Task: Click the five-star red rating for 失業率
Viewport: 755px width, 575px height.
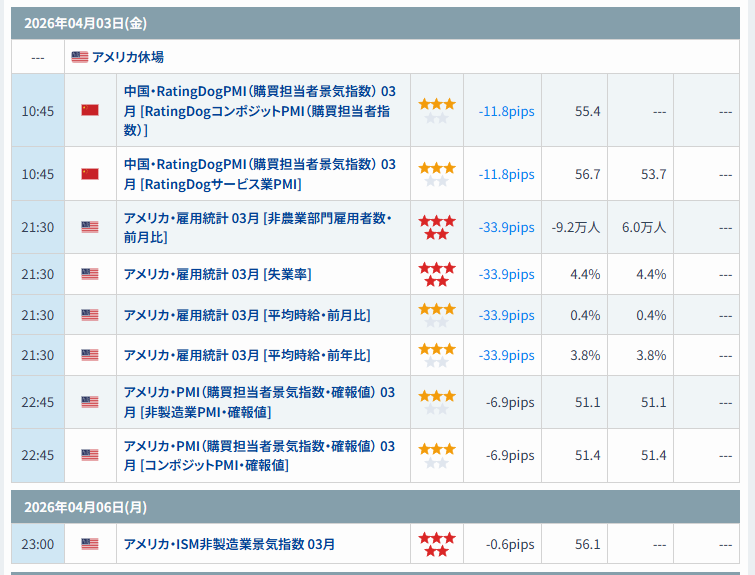Action: tap(437, 274)
